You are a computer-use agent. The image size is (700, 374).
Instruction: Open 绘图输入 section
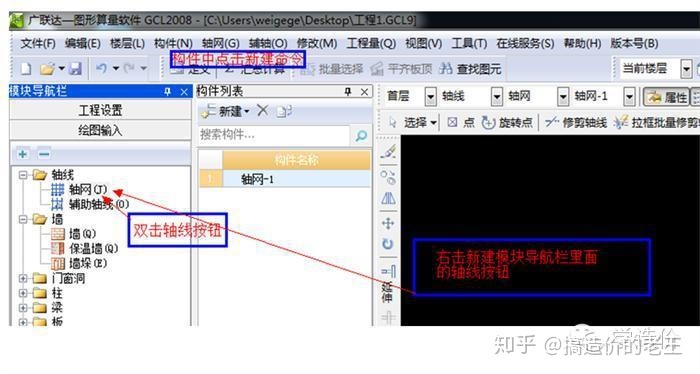pyautogui.click(x=100, y=130)
